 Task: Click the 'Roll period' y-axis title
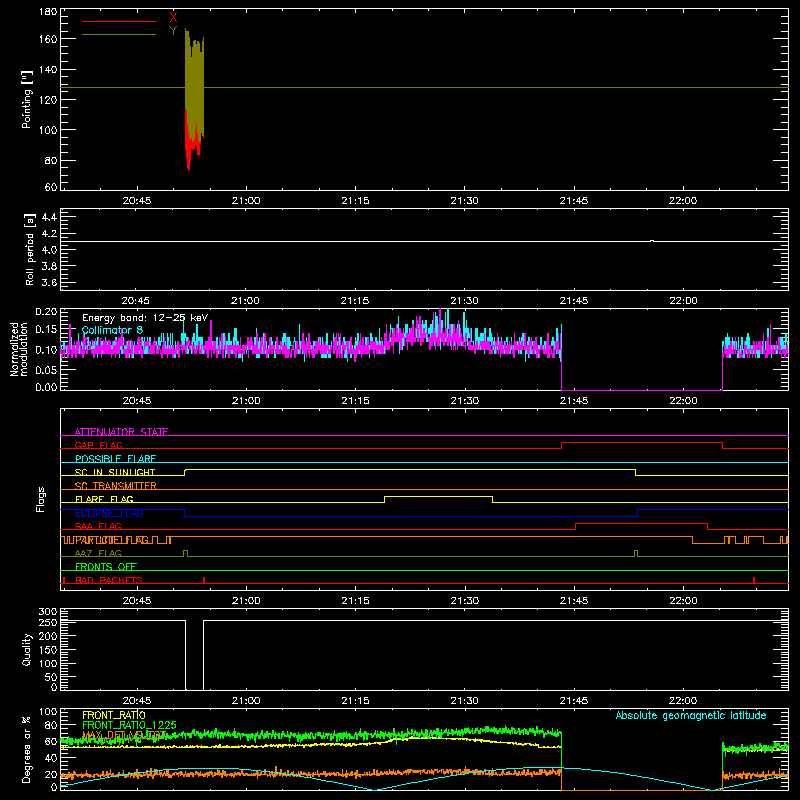[x=30, y=249]
